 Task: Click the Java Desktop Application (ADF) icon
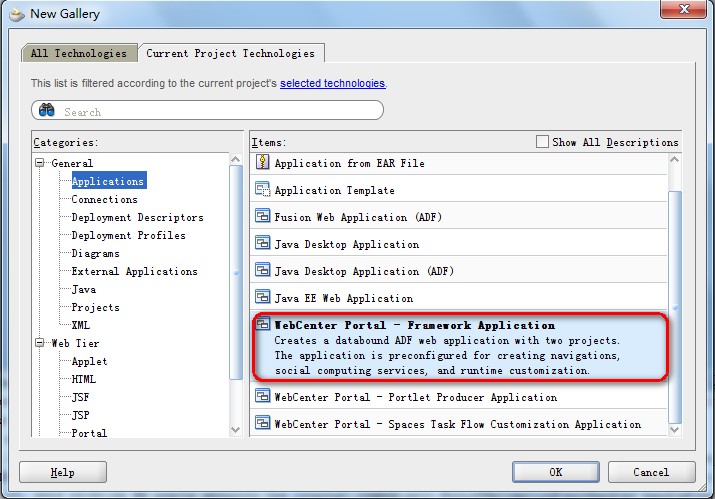tap(262, 270)
